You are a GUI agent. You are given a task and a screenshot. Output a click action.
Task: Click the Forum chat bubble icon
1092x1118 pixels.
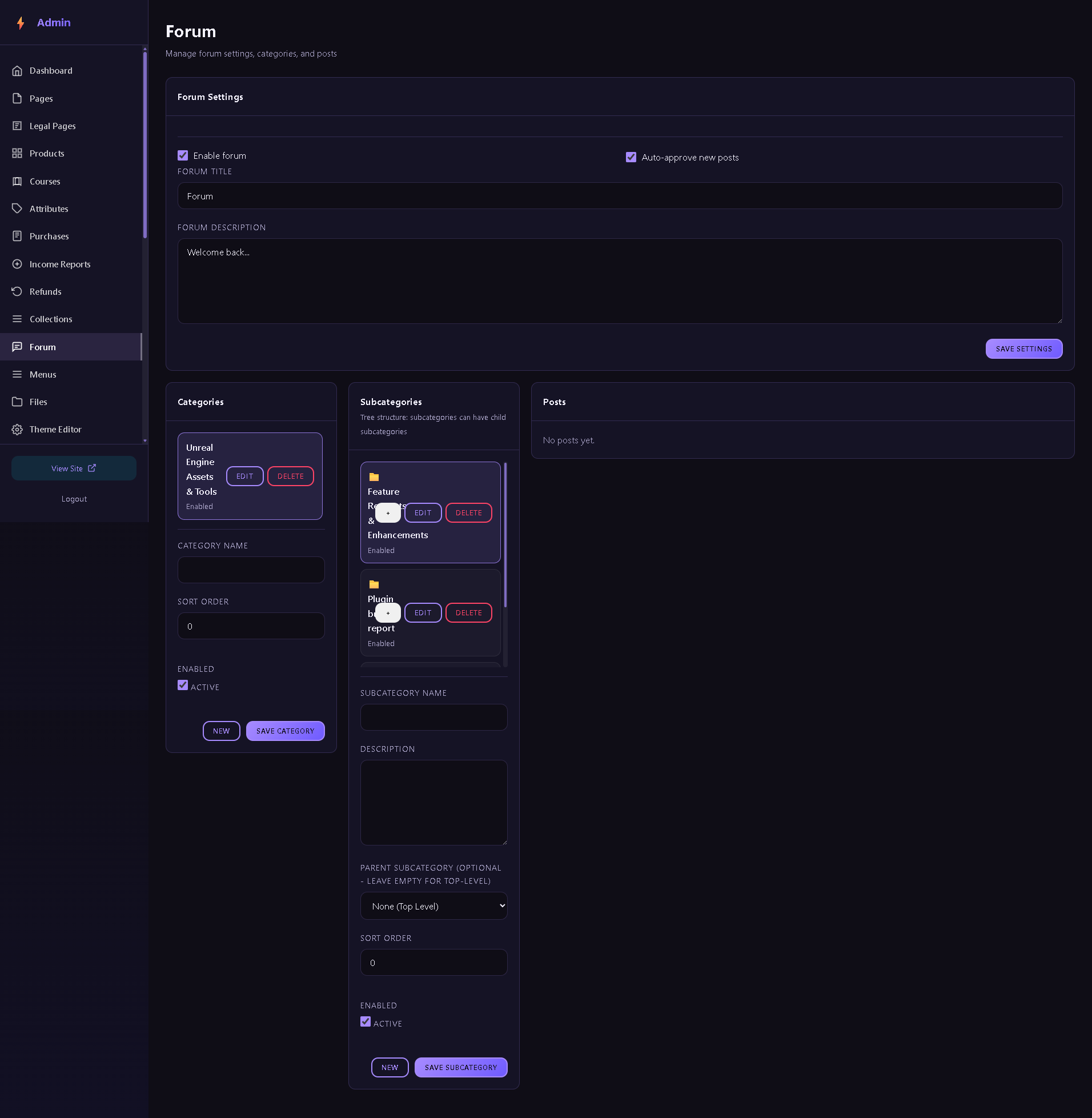click(17, 347)
